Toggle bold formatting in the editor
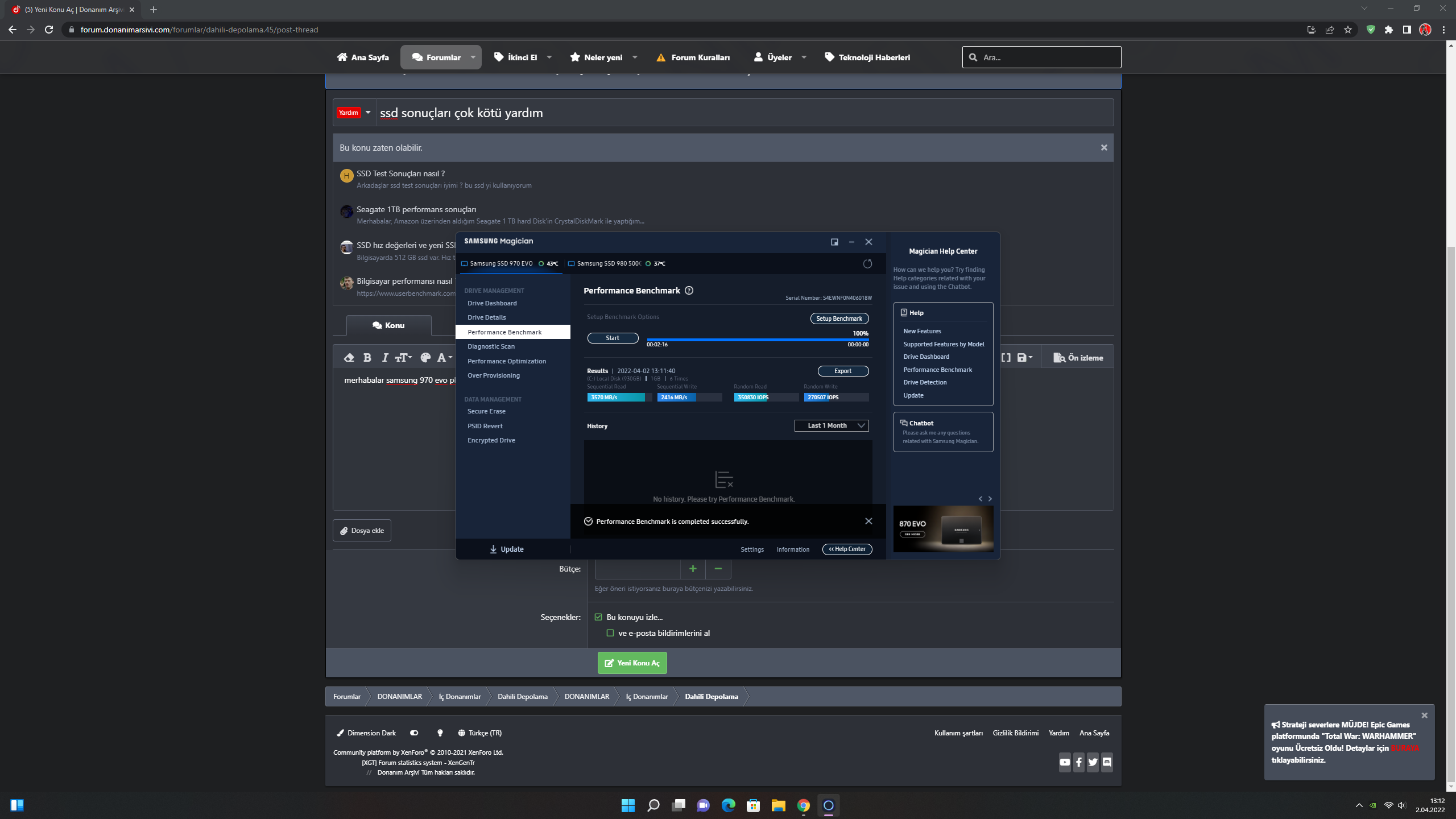This screenshot has width=1456, height=819. point(367,358)
